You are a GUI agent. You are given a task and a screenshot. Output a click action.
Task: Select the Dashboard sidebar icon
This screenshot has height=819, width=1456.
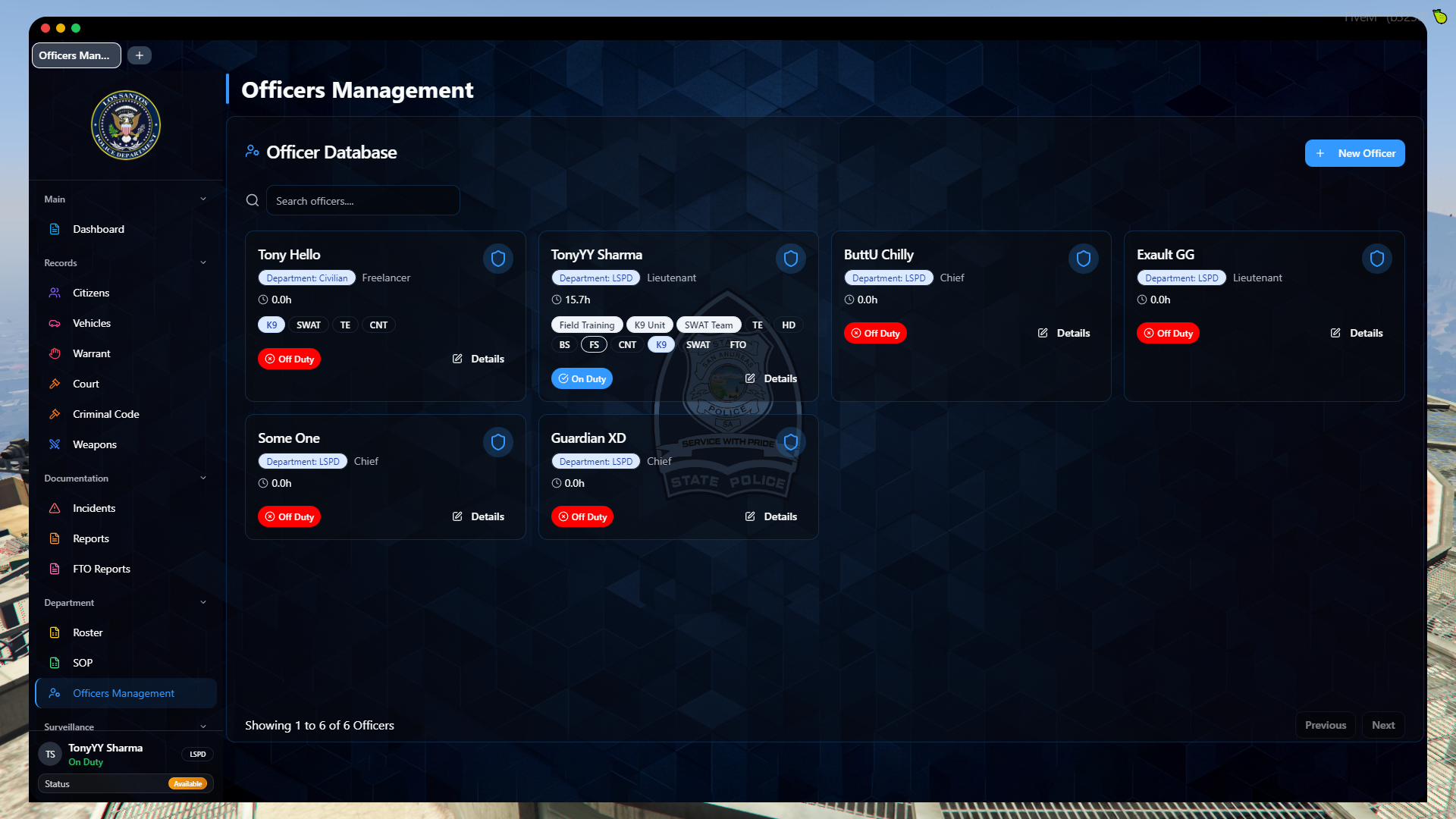(54, 229)
